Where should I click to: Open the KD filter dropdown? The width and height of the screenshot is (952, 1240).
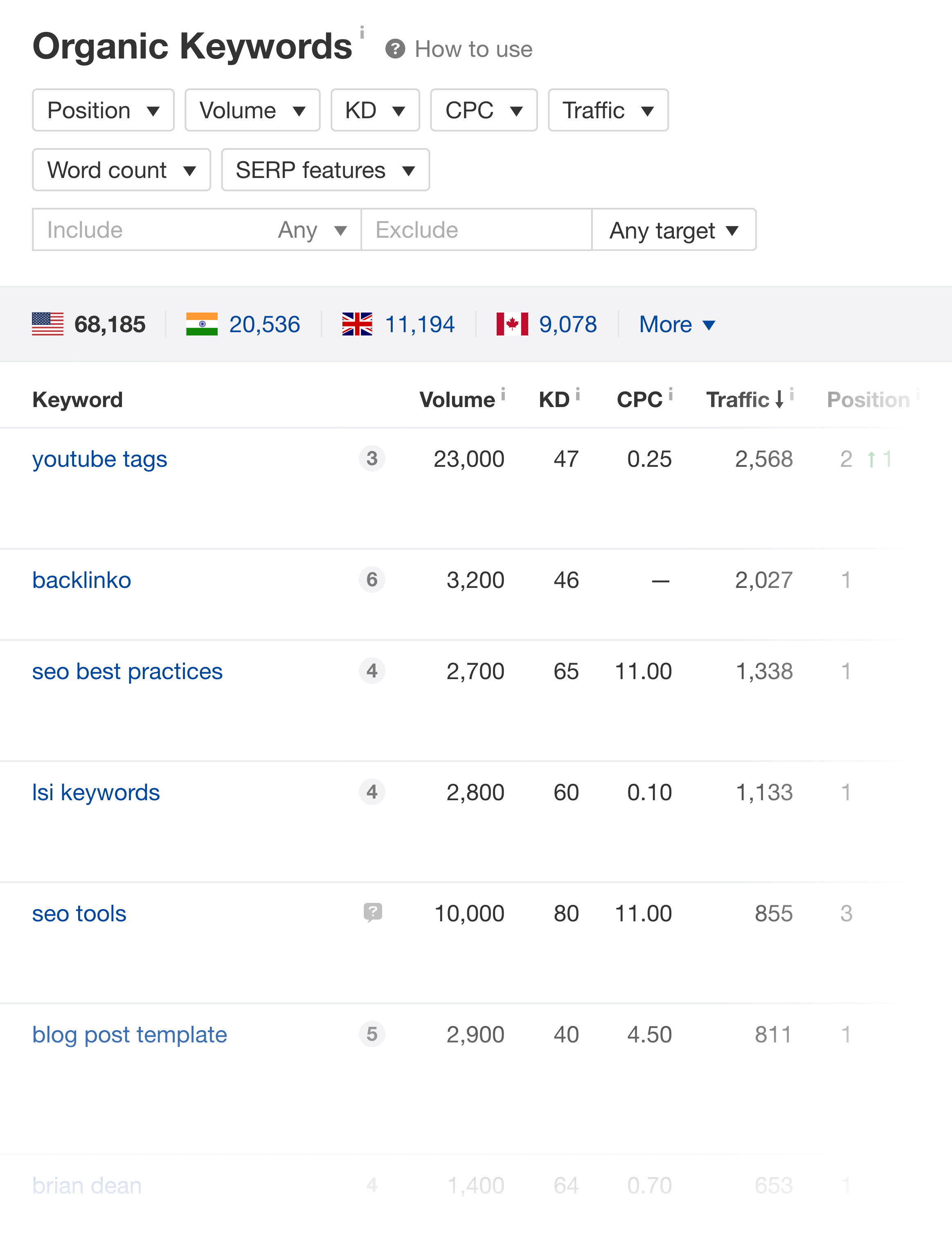click(x=375, y=110)
